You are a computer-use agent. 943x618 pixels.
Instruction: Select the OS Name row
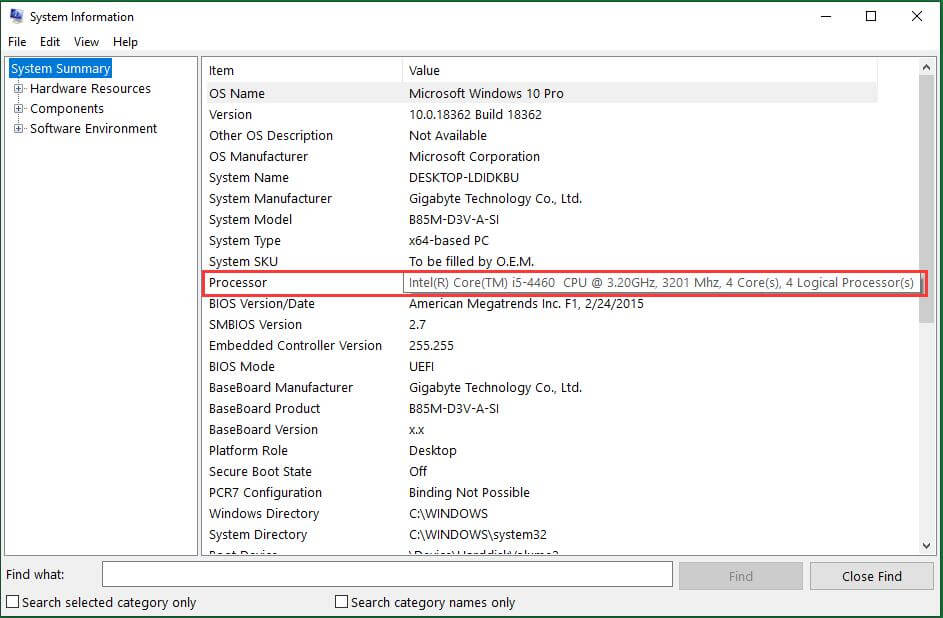click(x=541, y=93)
